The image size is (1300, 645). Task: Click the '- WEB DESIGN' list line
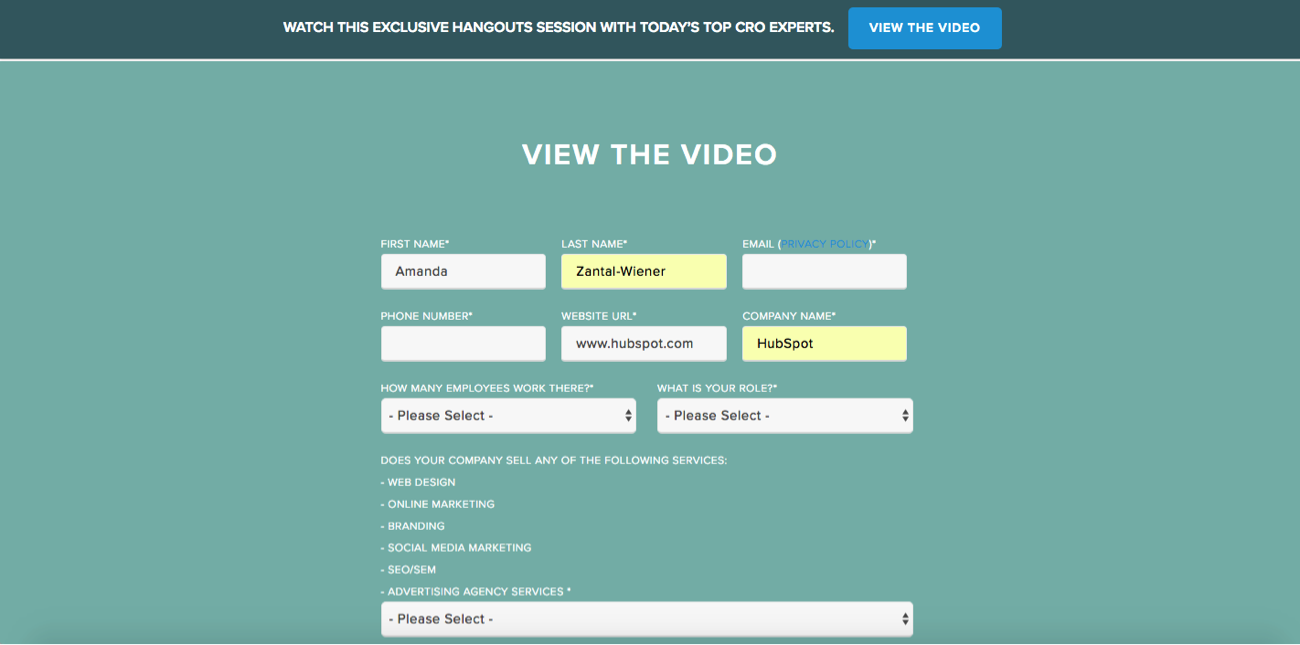pyautogui.click(x=418, y=482)
